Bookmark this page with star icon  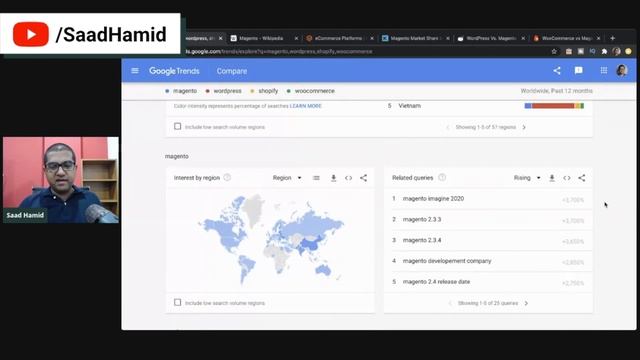pos(554,51)
